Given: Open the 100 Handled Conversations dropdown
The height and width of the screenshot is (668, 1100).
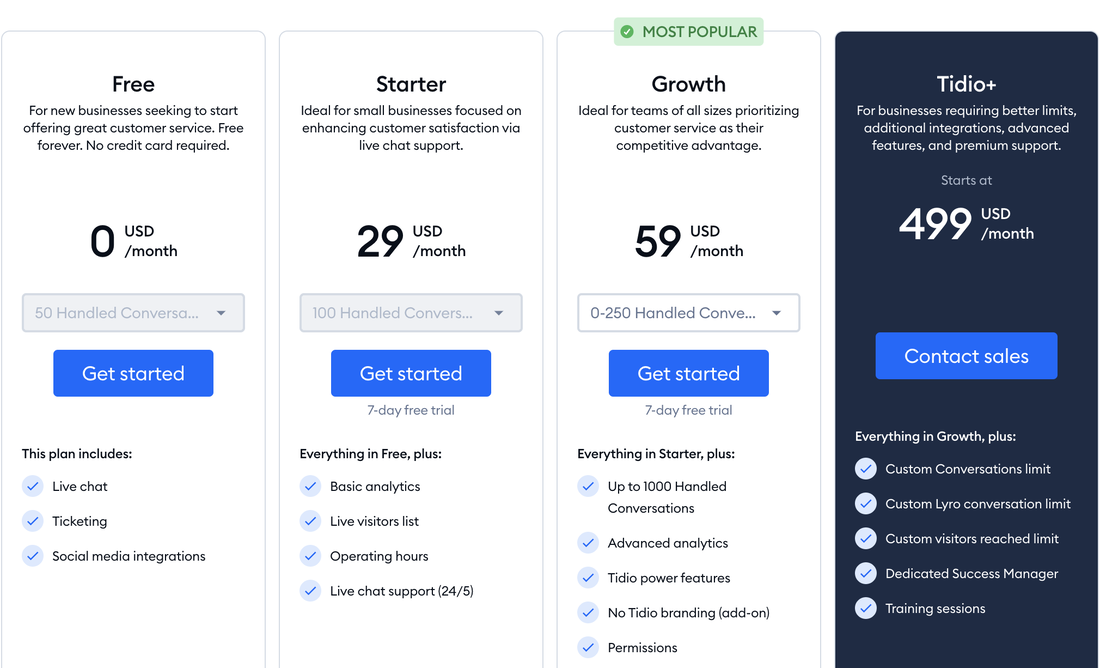Looking at the screenshot, I should tap(411, 313).
